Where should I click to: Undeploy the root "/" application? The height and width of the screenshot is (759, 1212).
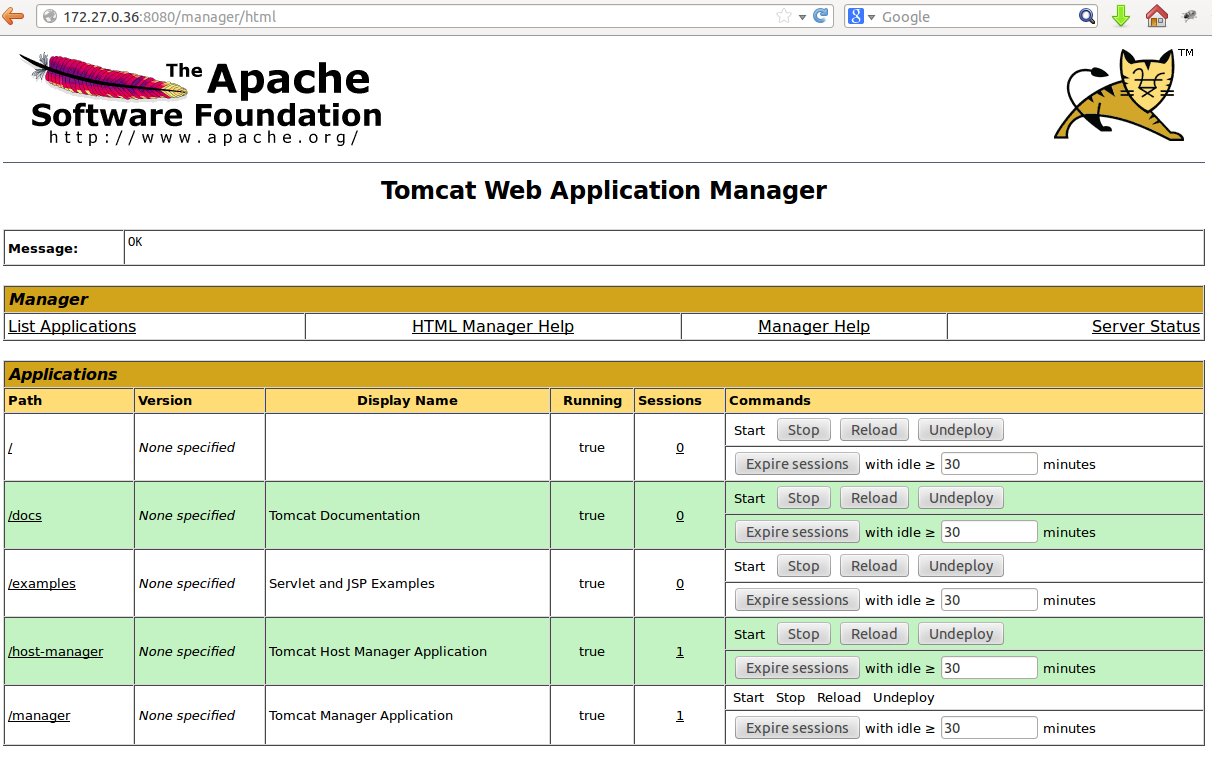pos(961,430)
